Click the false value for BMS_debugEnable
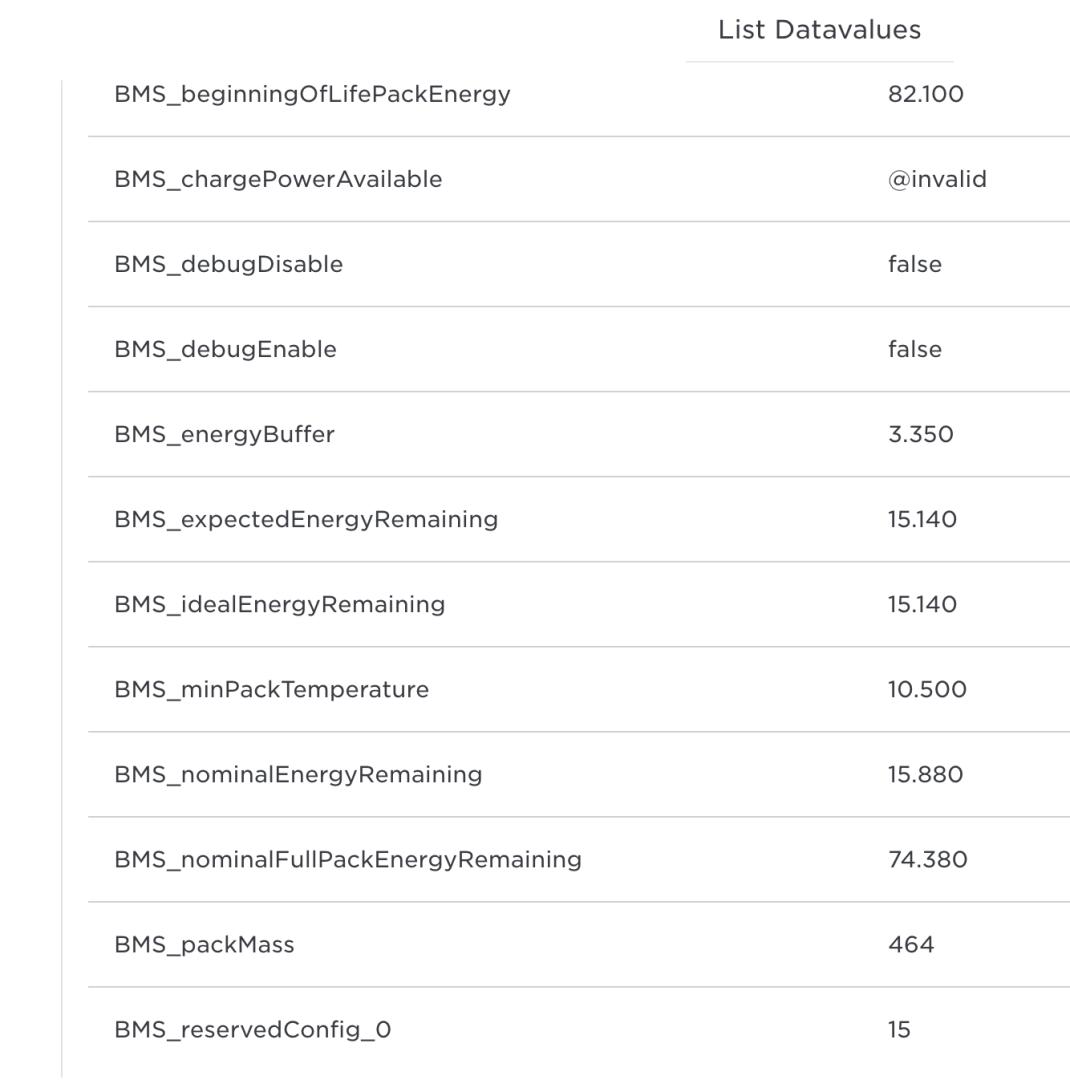This screenshot has height=1080, width=1070. point(914,349)
